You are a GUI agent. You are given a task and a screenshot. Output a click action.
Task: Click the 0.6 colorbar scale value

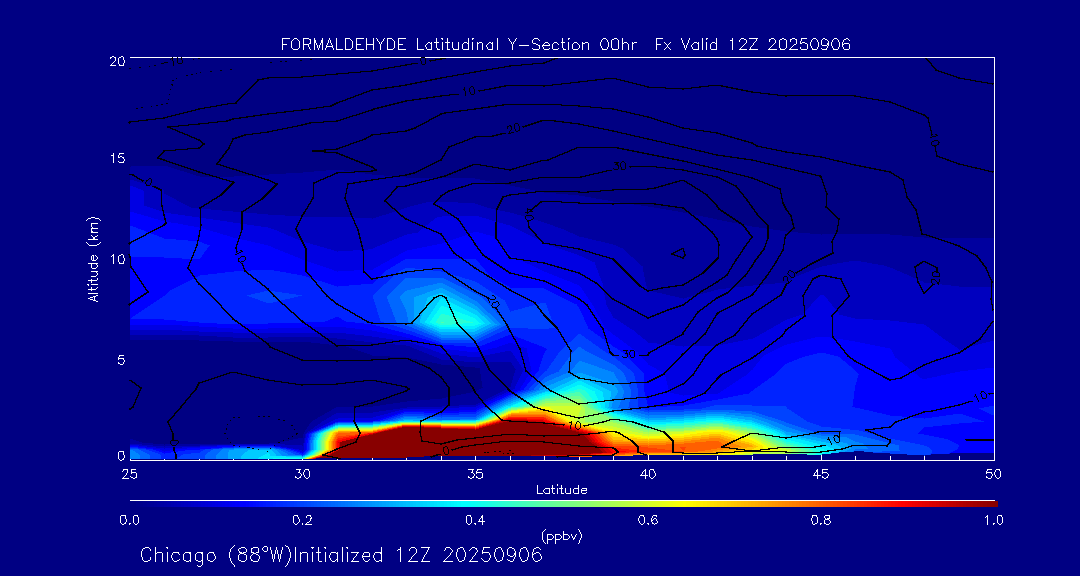pos(648,520)
